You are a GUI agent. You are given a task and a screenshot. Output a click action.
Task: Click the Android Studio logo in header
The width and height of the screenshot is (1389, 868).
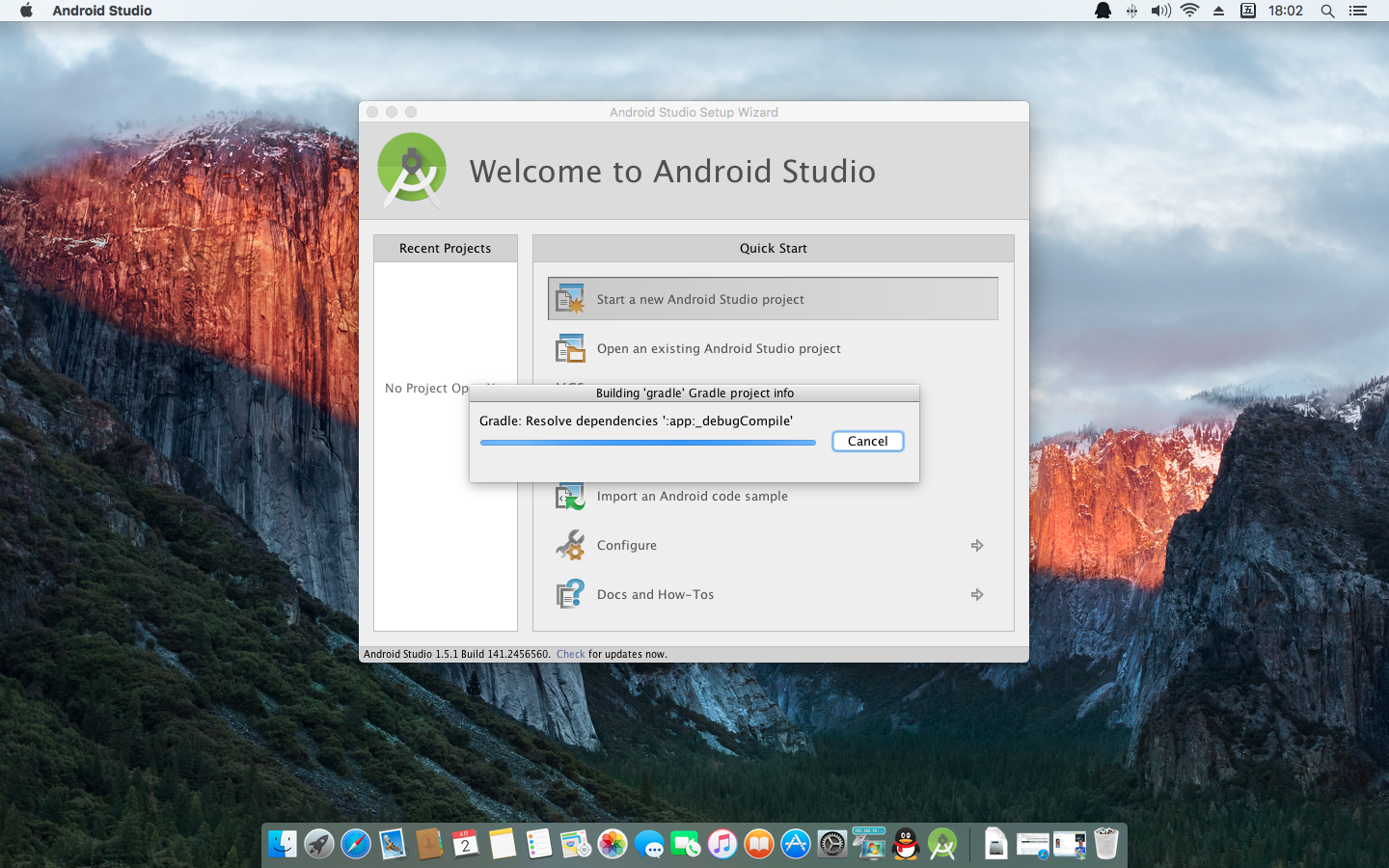coord(412,170)
